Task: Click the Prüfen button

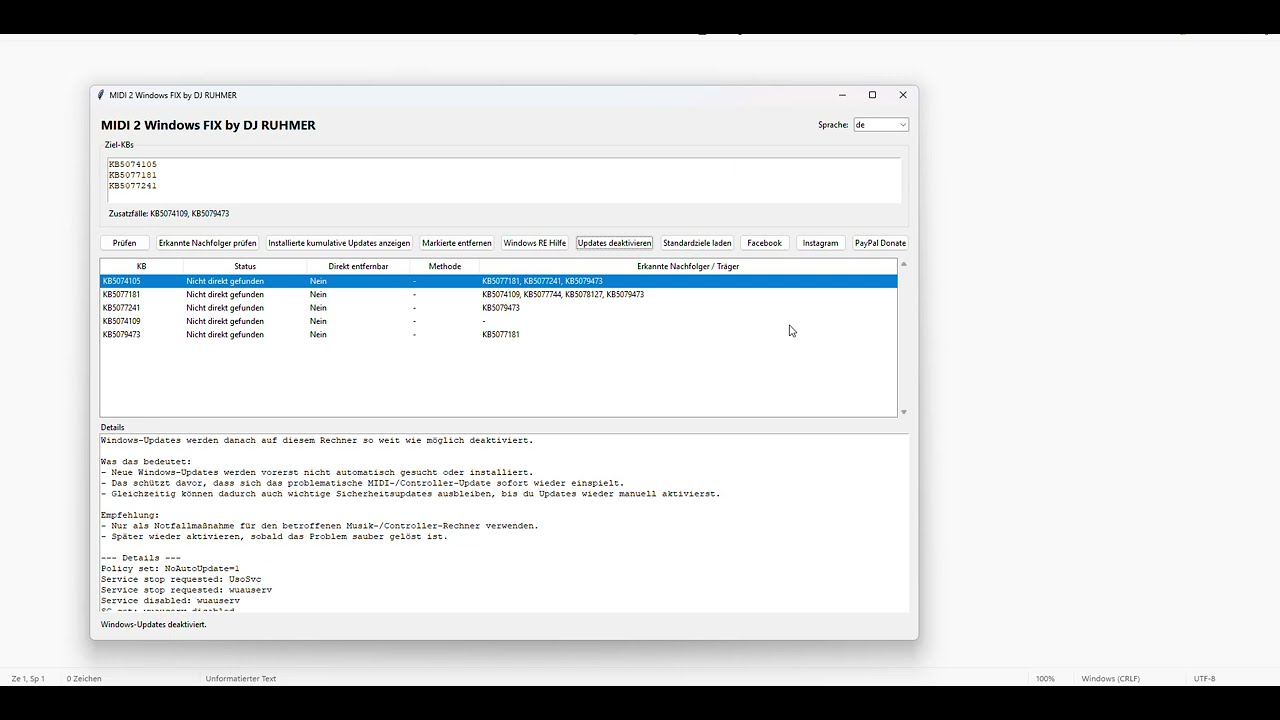Action: pyautogui.click(x=125, y=243)
